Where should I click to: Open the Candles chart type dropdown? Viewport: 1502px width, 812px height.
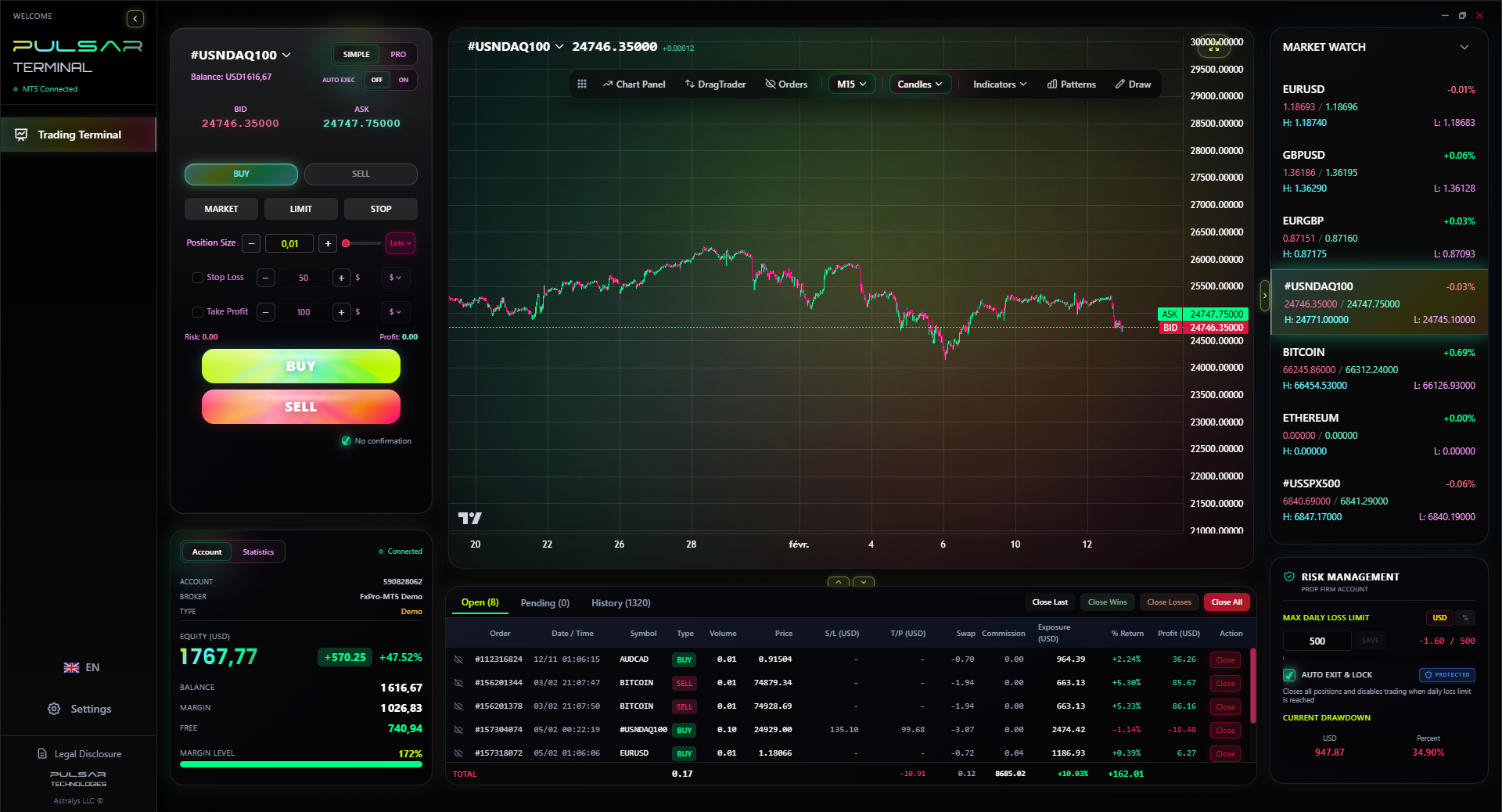click(919, 84)
